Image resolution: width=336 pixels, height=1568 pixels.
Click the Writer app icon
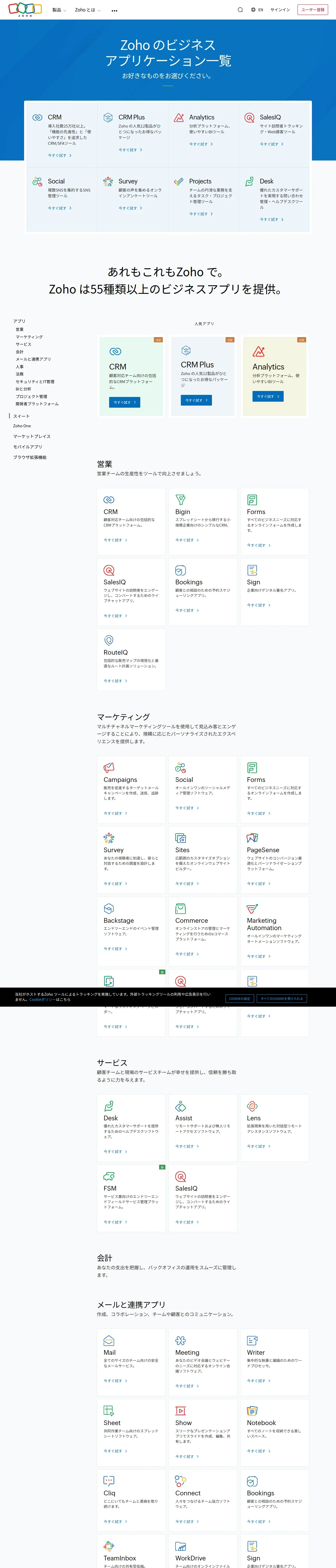[253, 1340]
